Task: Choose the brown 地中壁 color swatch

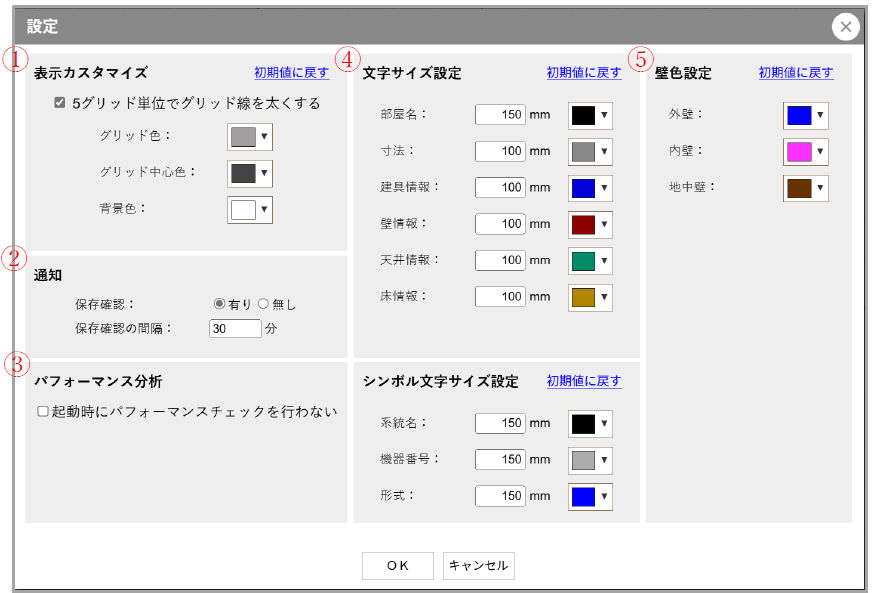Action: 799,188
